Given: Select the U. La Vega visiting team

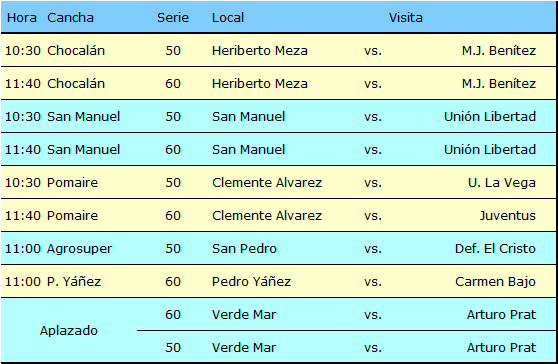Looking at the screenshot, I should point(502,183).
